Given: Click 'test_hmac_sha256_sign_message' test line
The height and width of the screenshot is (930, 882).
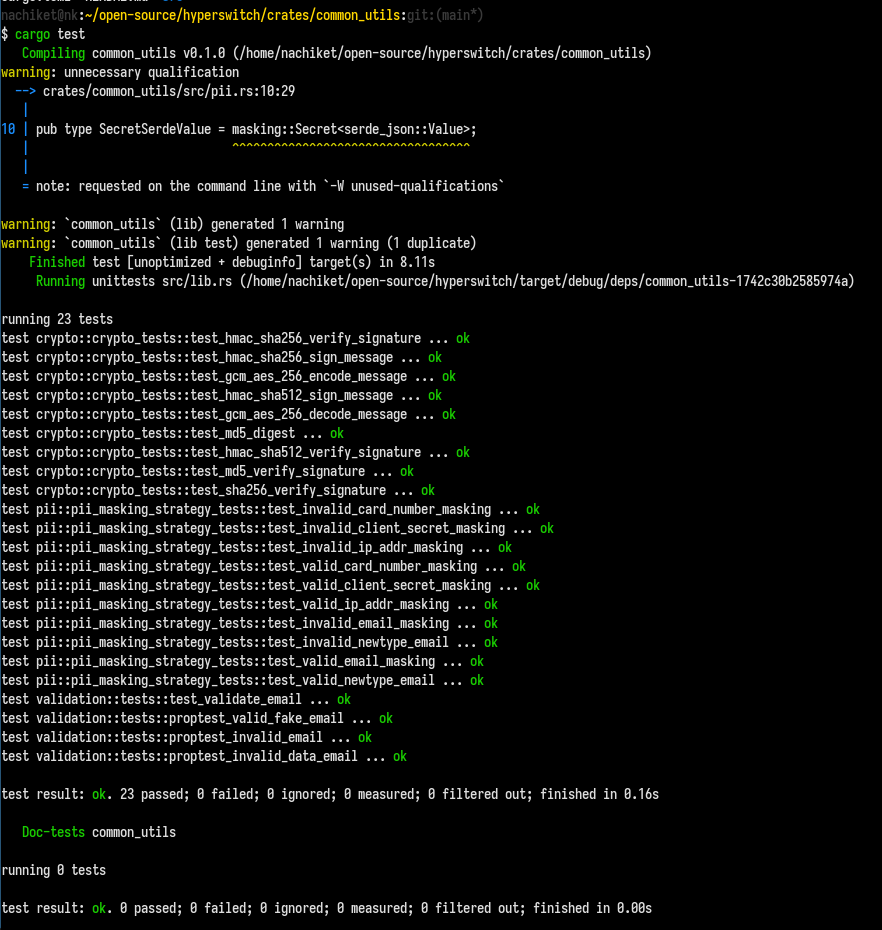Looking at the screenshot, I should point(221,357).
